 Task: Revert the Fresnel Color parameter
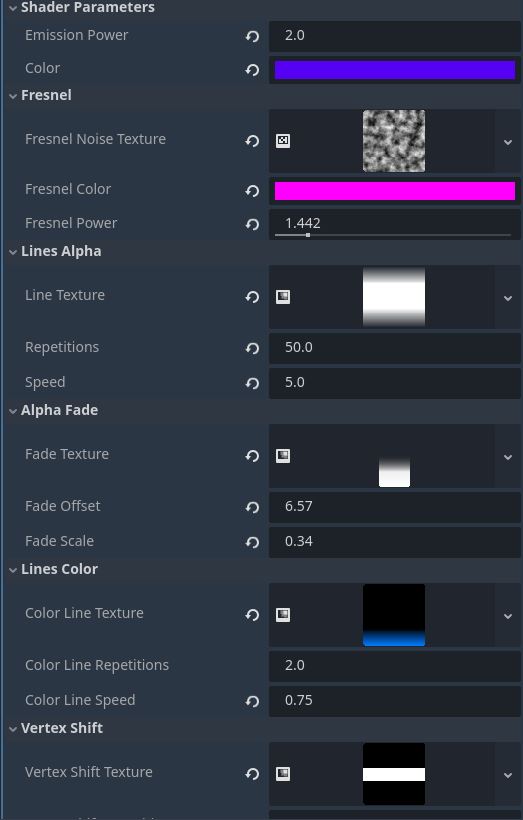coord(252,191)
